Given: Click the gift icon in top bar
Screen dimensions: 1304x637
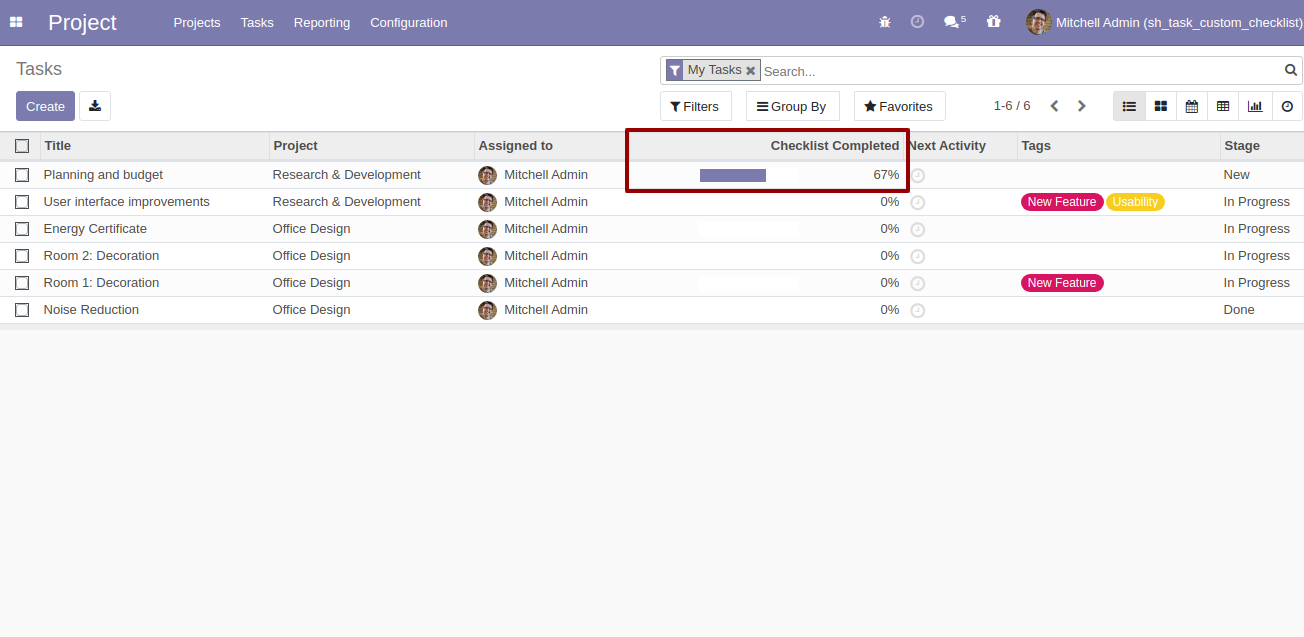Looking at the screenshot, I should (993, 22).
